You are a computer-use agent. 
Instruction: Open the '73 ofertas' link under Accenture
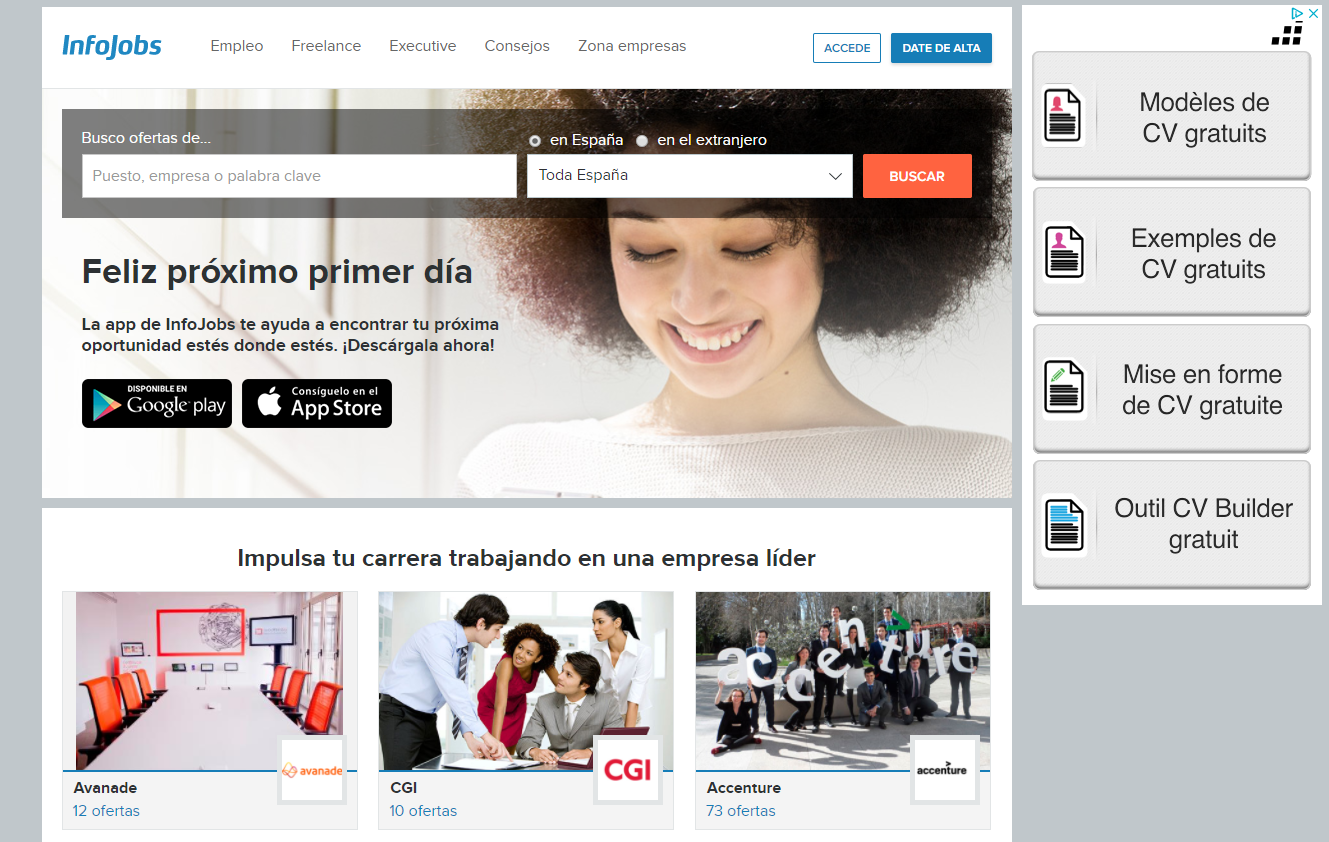click(740, 811)
